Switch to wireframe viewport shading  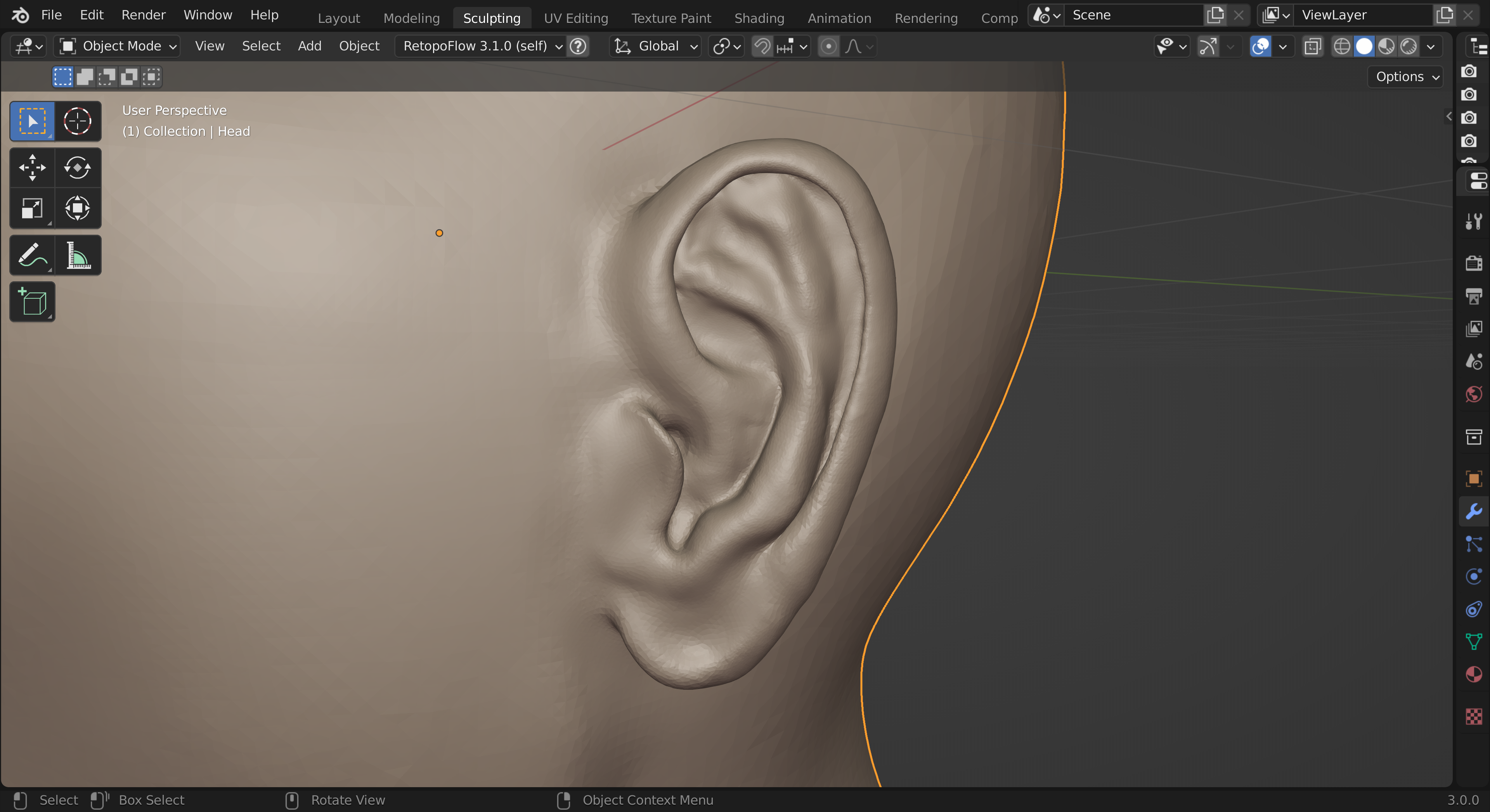(1341, 46)
